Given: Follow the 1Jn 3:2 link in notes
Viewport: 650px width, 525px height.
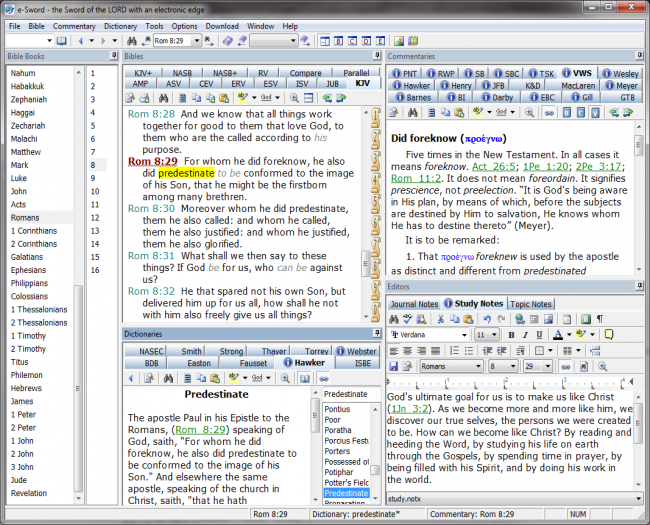Looking at the screenshot, I should (x=410, y=408).
